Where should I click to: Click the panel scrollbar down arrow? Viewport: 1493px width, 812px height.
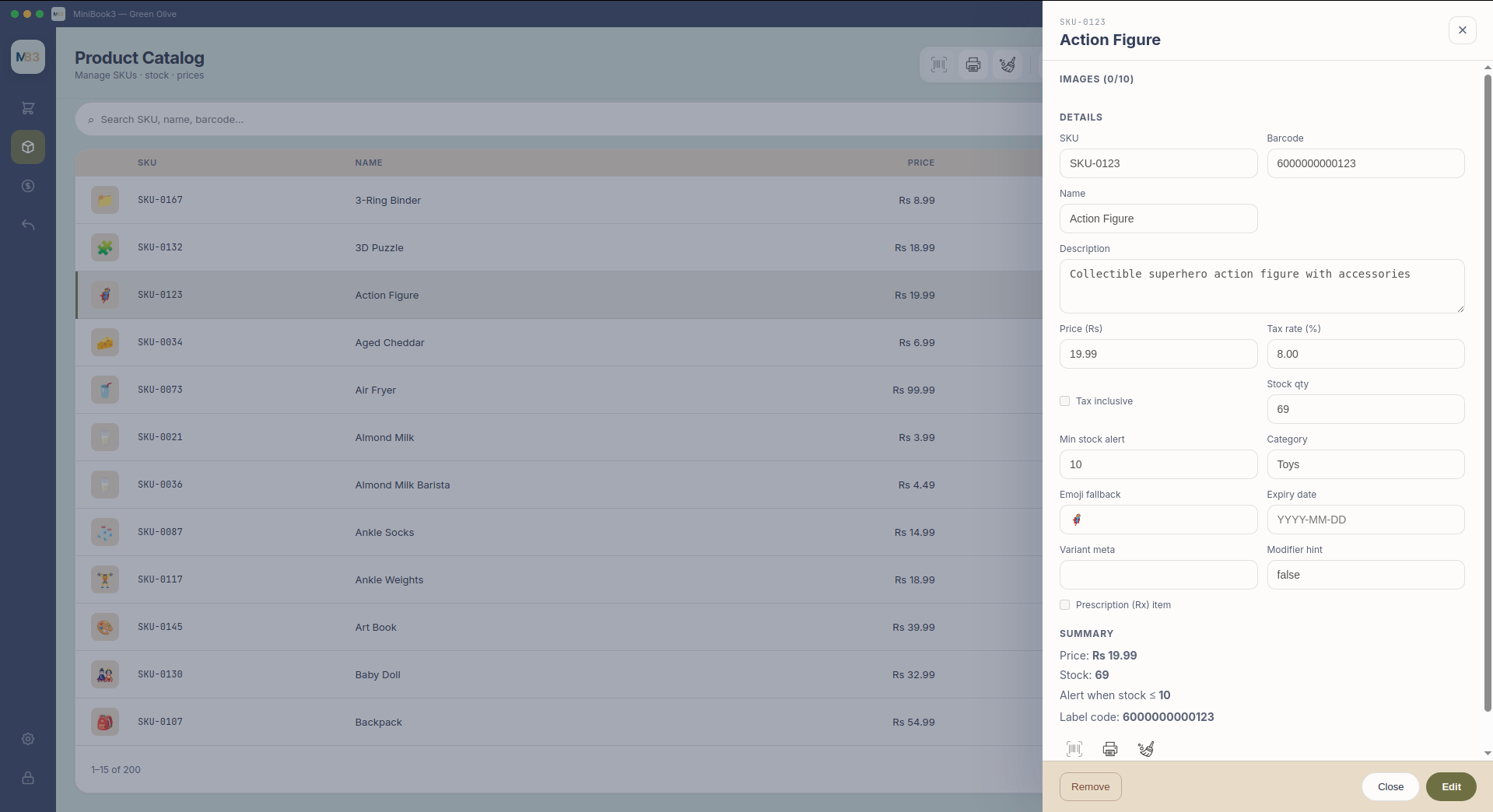(1488, 753)
